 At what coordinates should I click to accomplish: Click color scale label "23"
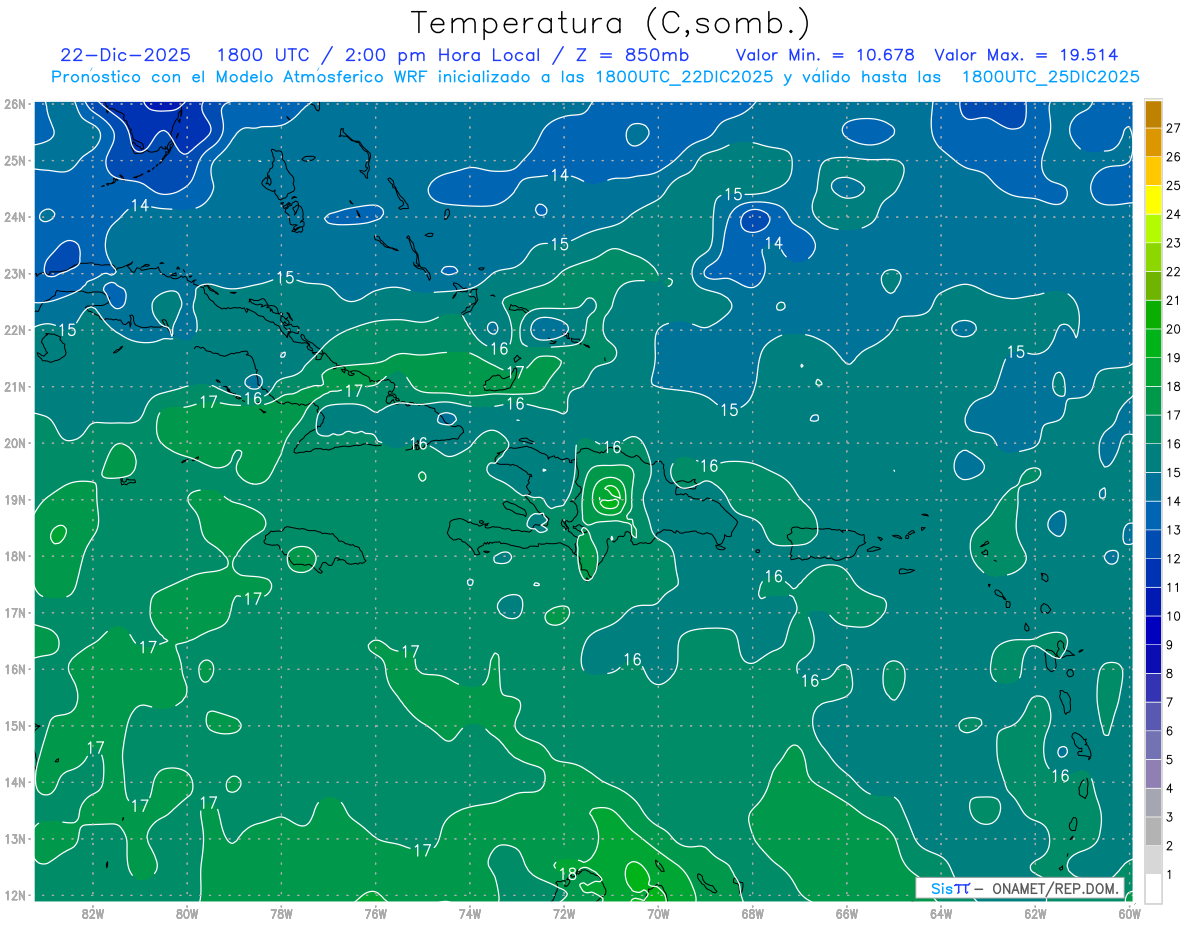coord(1174,243)
